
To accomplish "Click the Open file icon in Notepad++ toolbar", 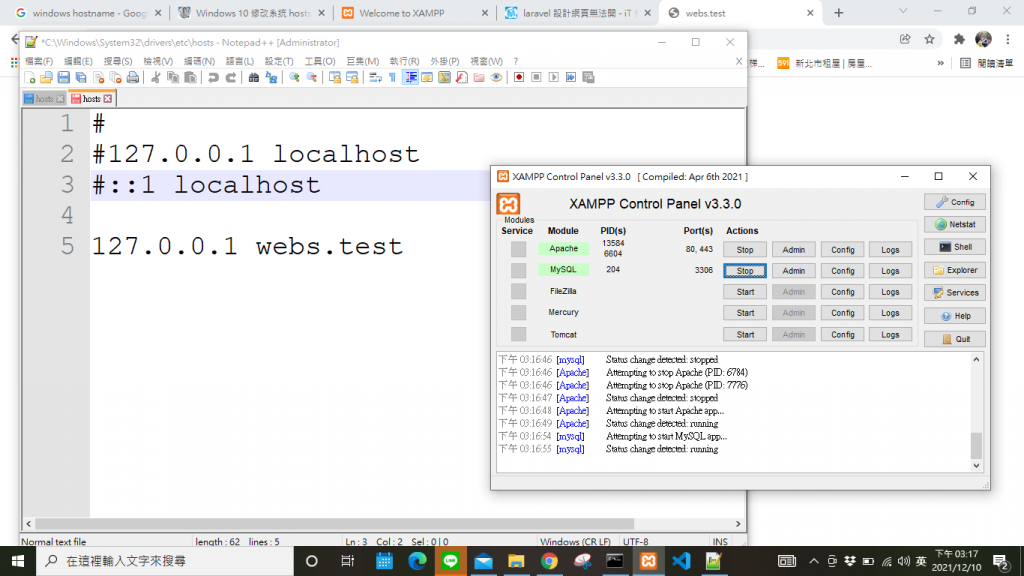I will coord(46,78).
